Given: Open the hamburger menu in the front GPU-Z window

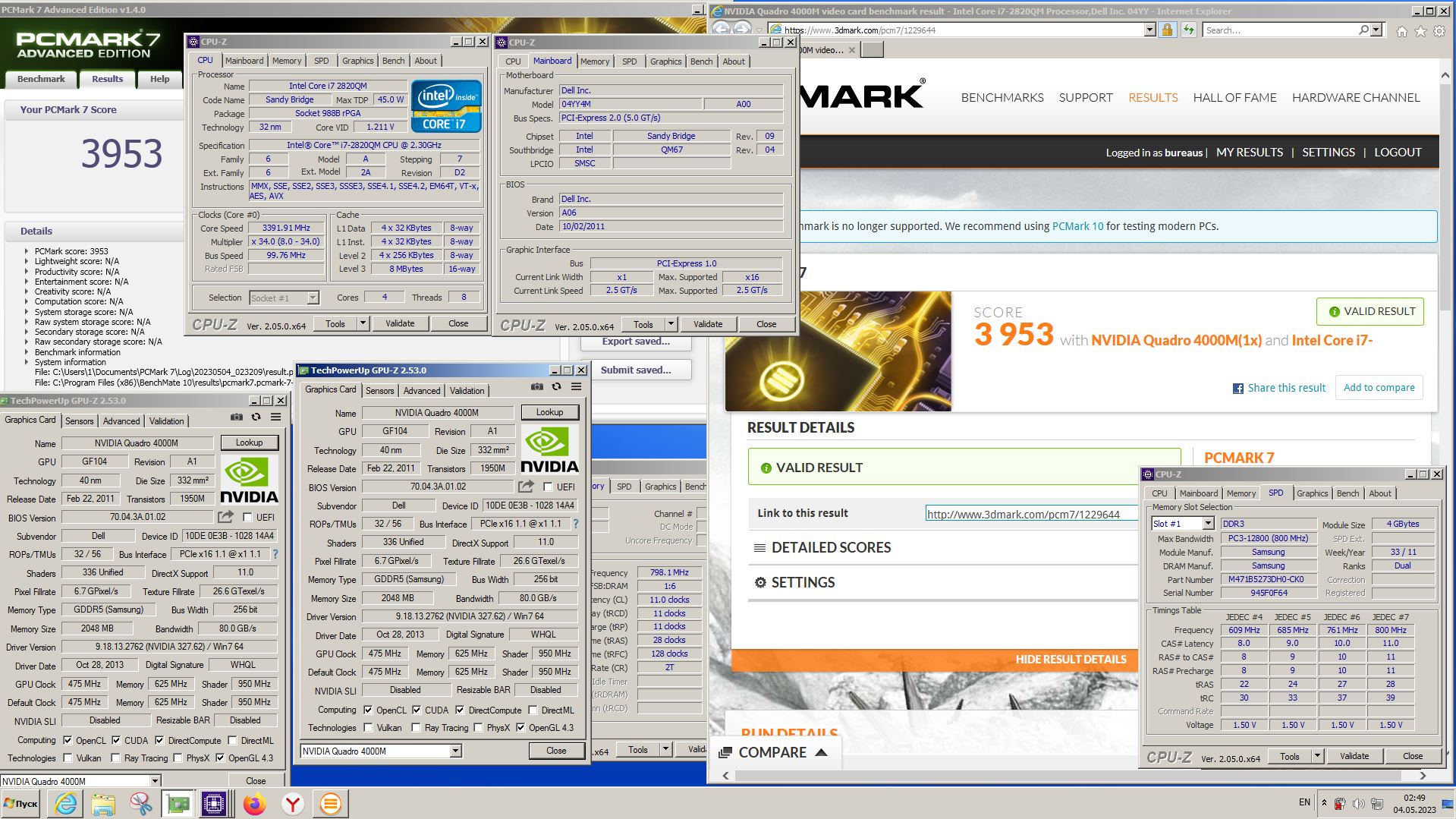Looking at the screenshot, I should [x=576, y=386].
